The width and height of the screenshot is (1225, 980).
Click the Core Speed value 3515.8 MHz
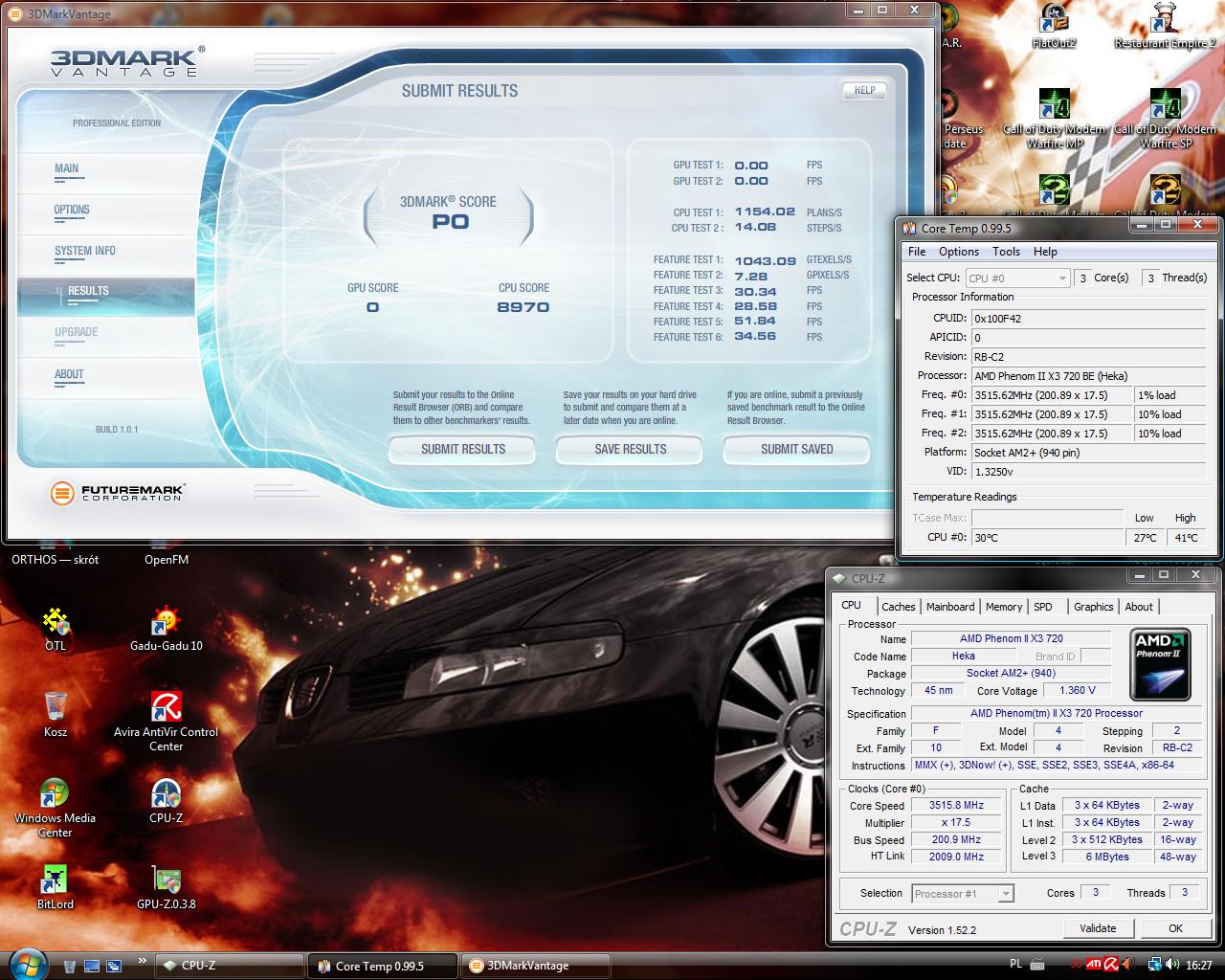click(956, 806)
